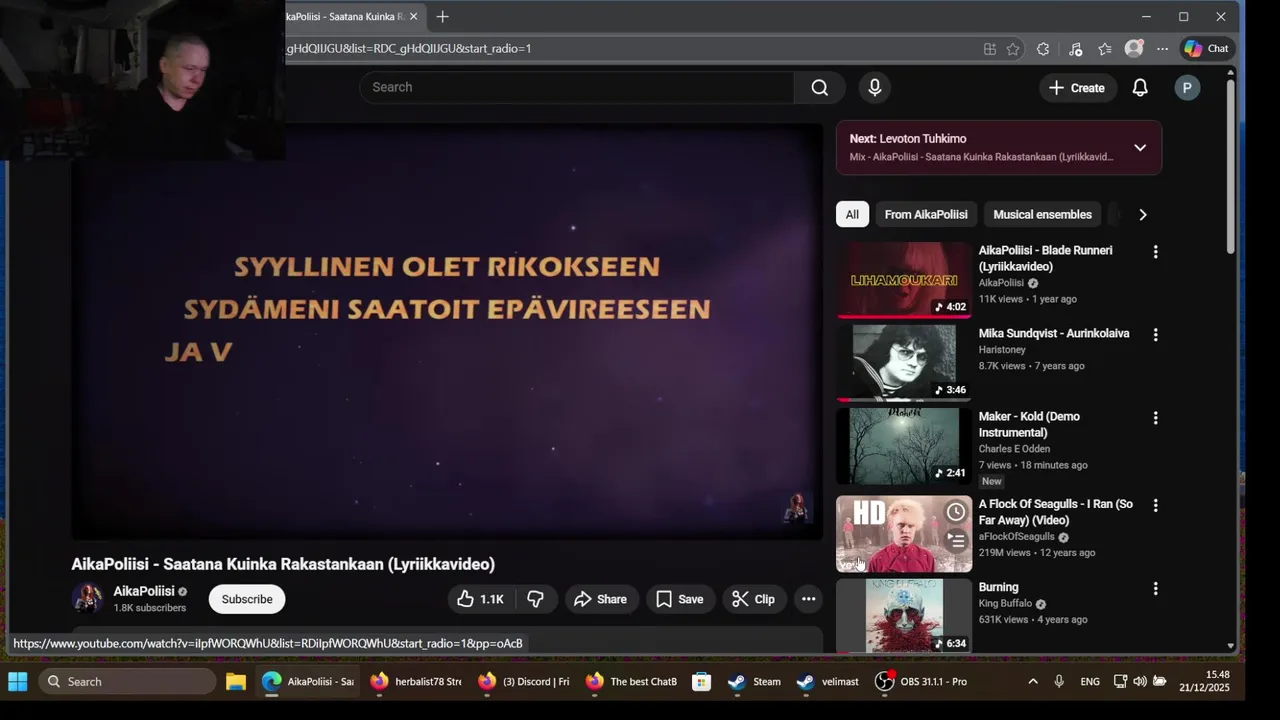Show hidden system tray icons
The width and height of the screenshot is (1280, 720).
[x=1033, y=682]
